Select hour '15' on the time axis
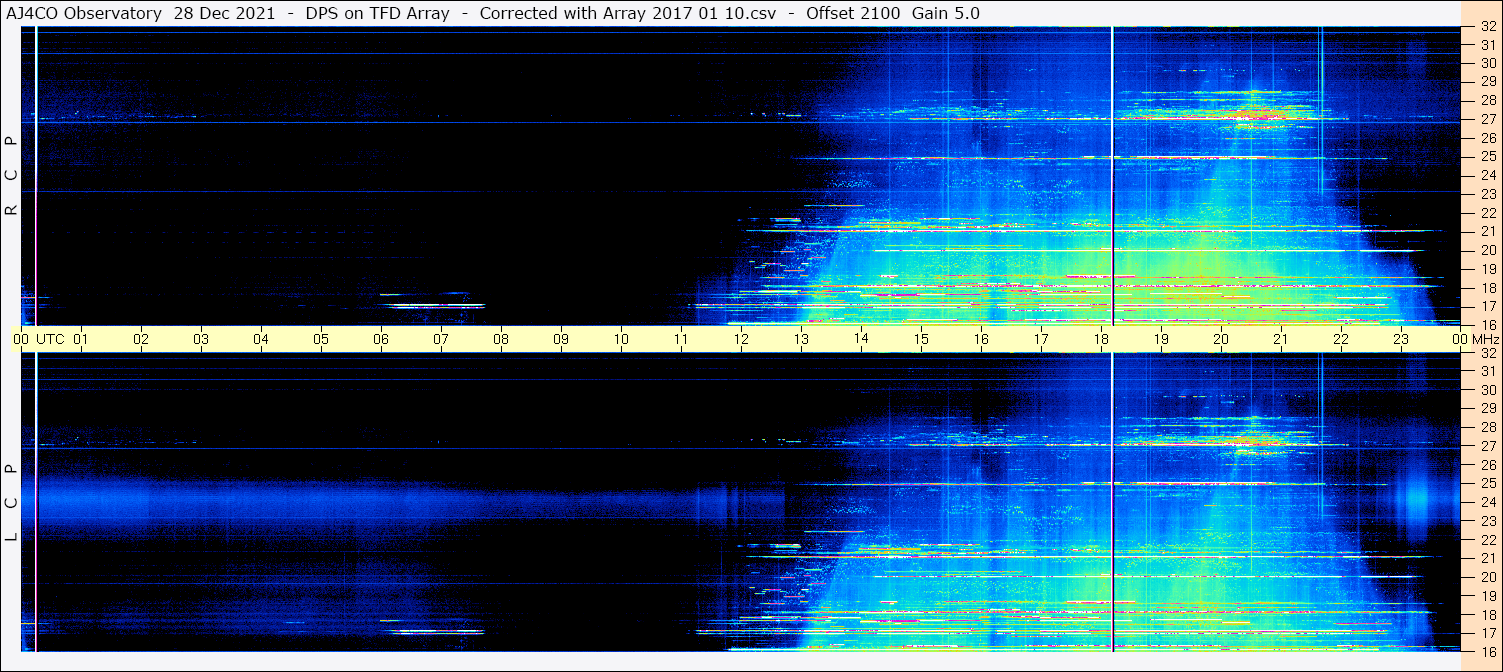This screenshot has height=672, width=1503. click(921, 339)
